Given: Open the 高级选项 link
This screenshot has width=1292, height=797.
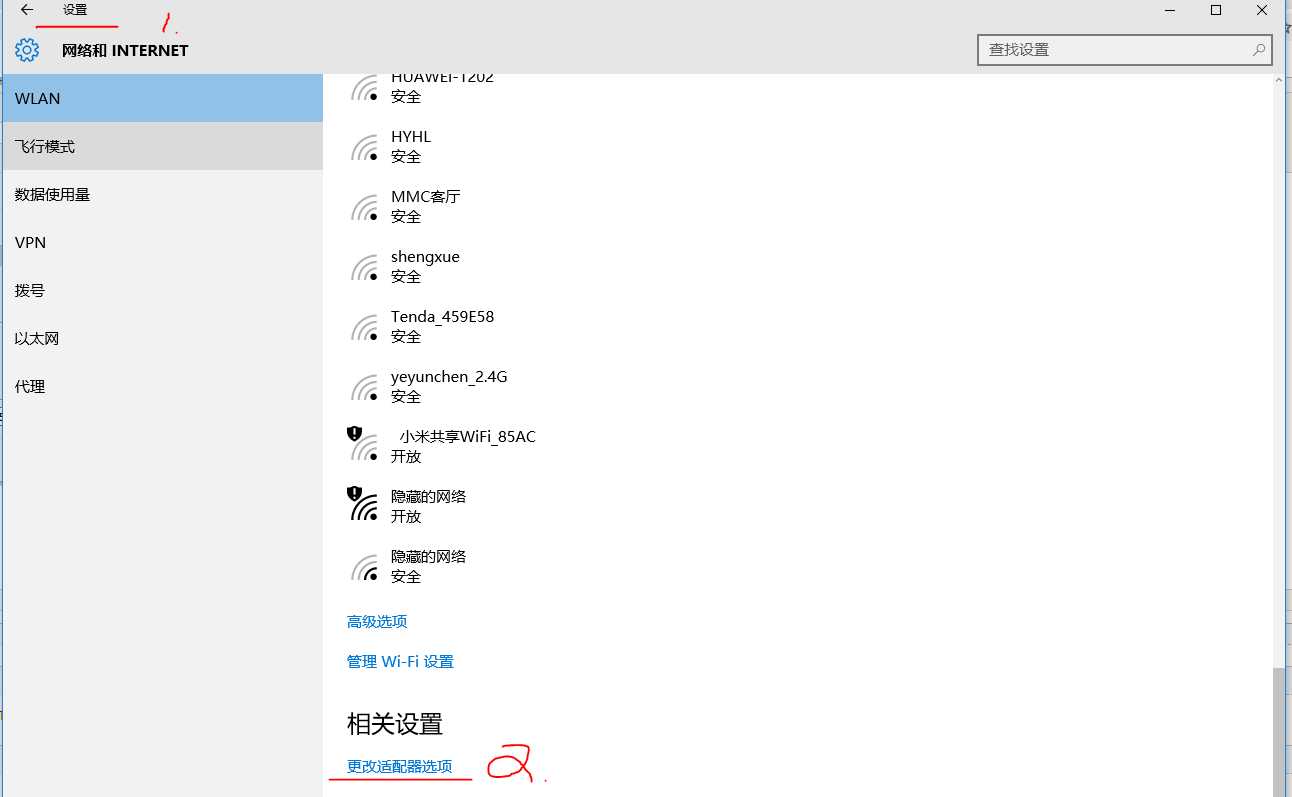Looking at the screenshot, I should pos(377,621).
